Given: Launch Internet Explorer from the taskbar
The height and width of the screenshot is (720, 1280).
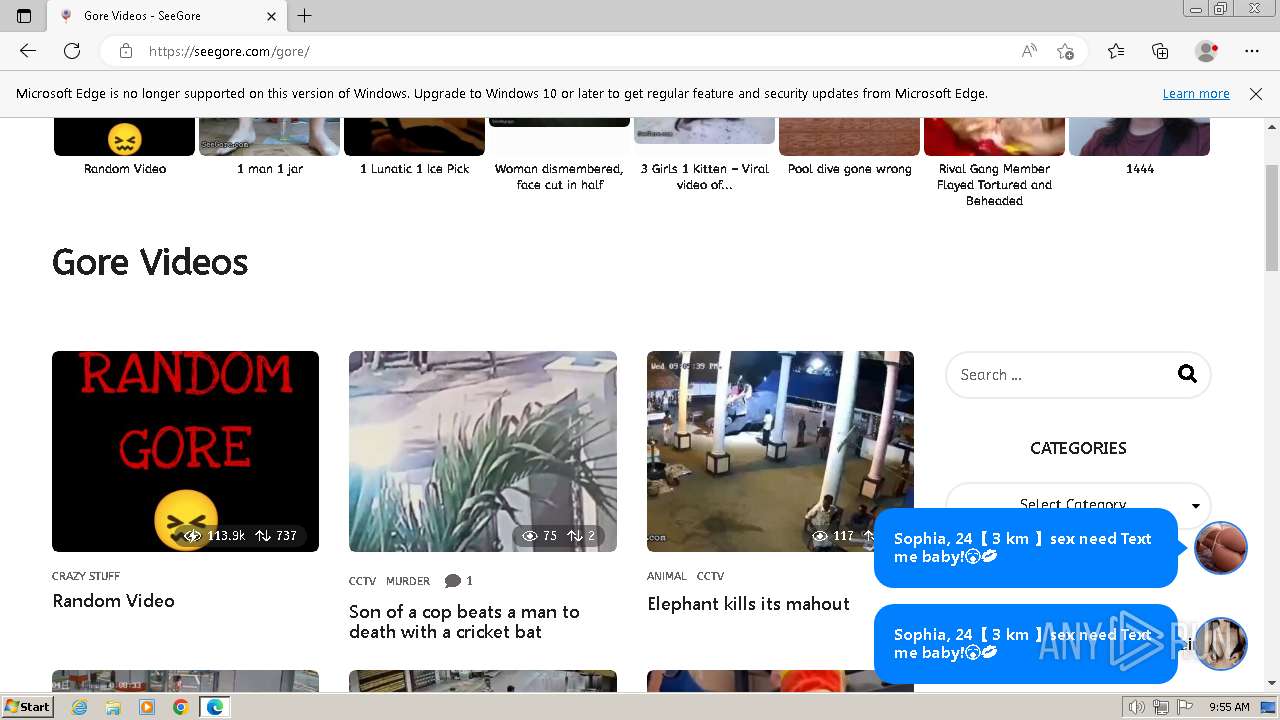Looking at the screenshot, I should (80, 707).
